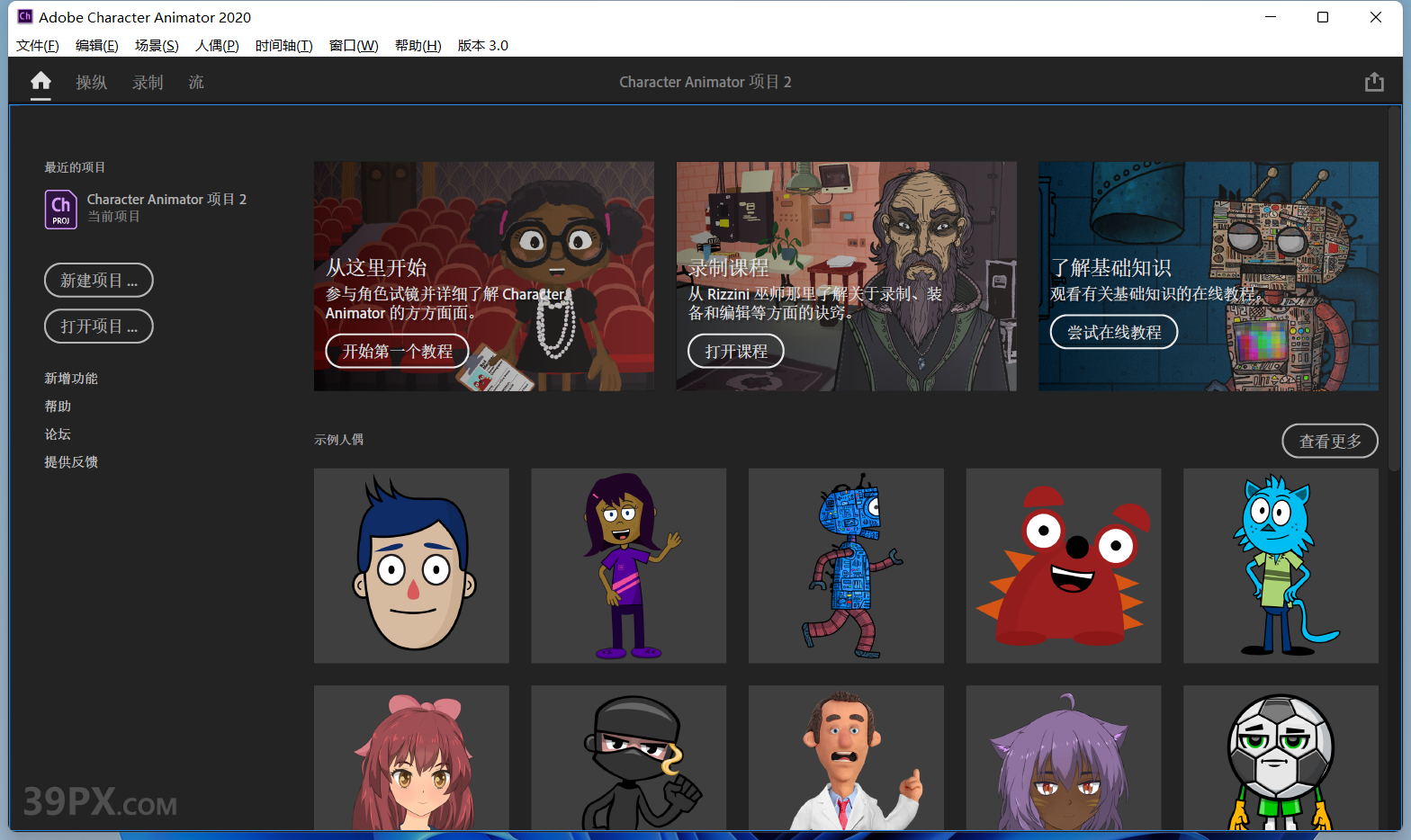This screenshot has height=840, width=1411.
Task: Go to the Home workspace icon
Action: pos(40,82)
